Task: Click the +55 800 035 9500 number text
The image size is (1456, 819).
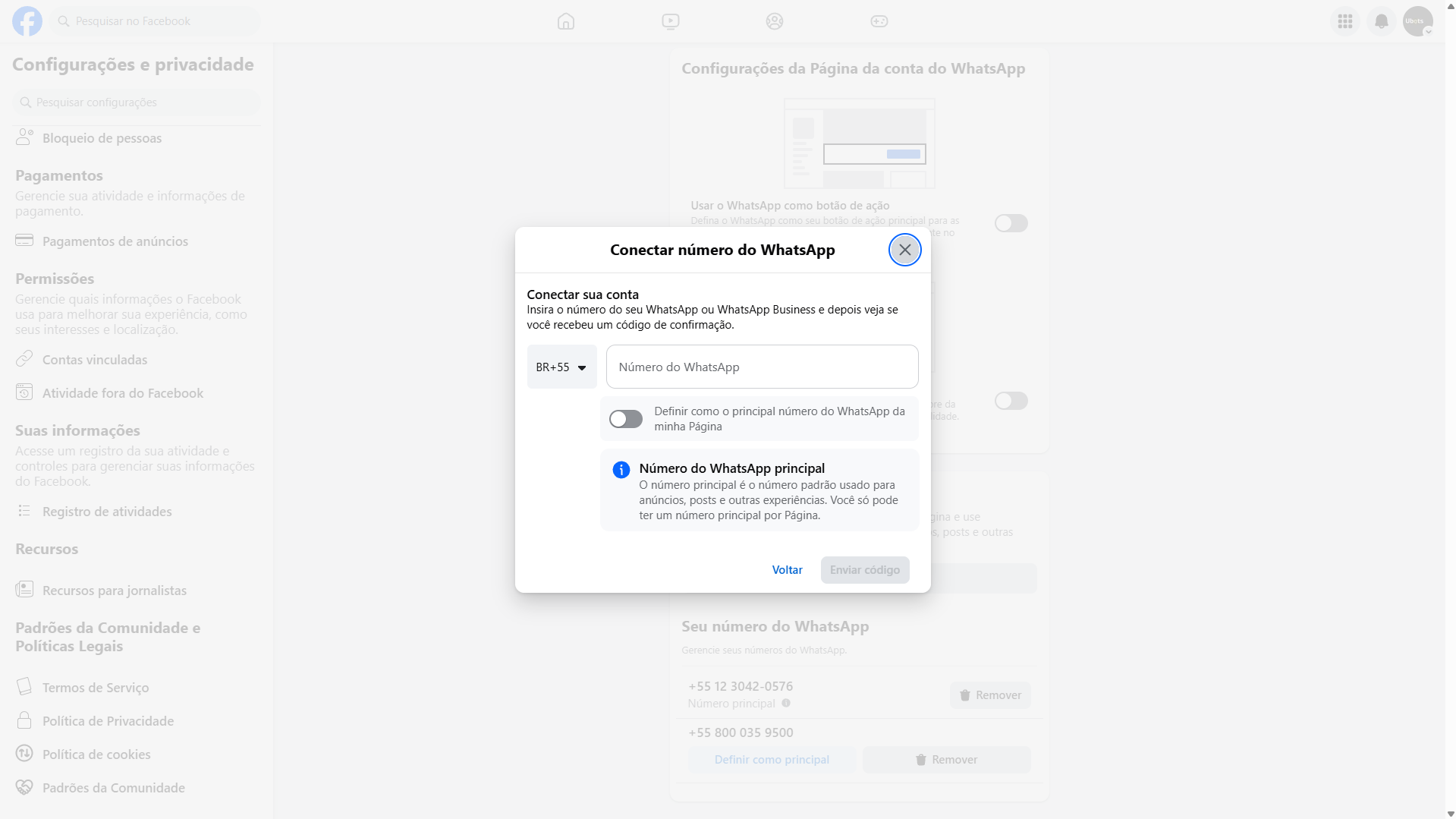Action: click(741, 732)
